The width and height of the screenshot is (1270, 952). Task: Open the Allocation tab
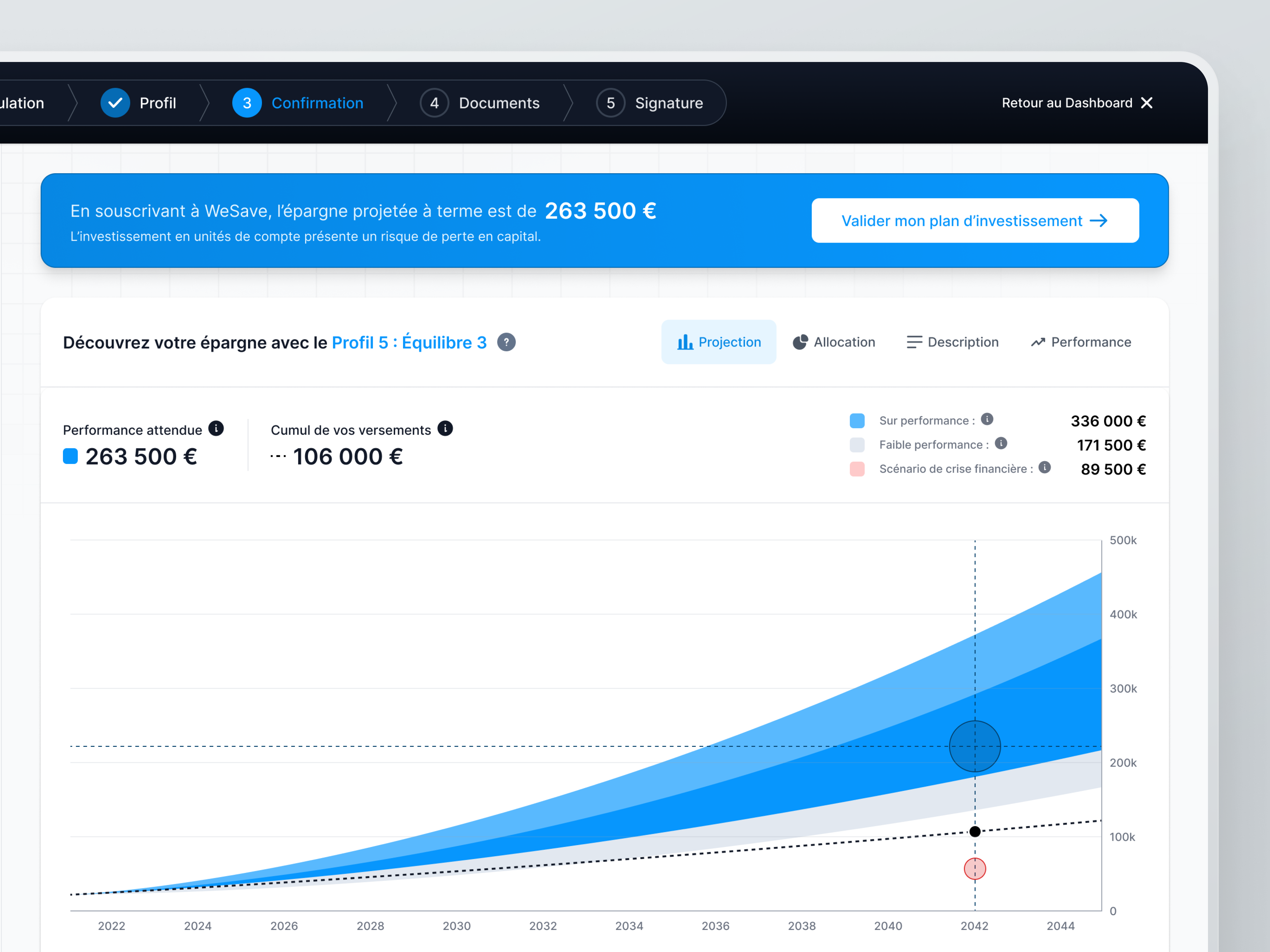(x=834, y=342)
